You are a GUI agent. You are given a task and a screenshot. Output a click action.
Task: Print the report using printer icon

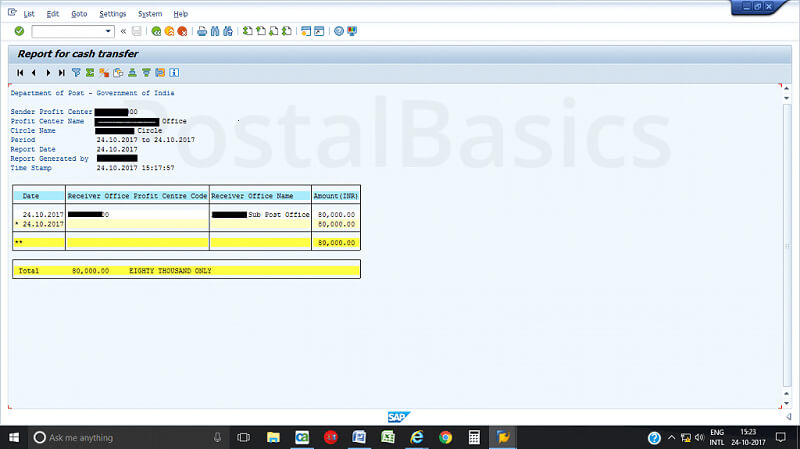pos(202,31)
